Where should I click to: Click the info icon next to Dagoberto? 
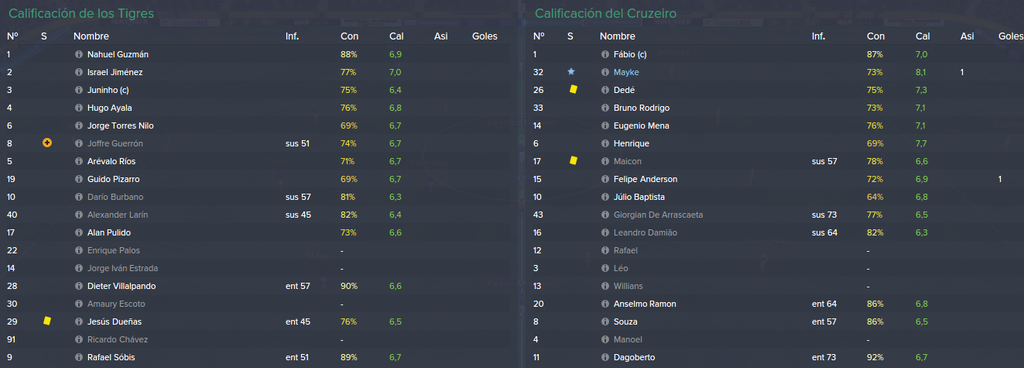pos(605,357)
